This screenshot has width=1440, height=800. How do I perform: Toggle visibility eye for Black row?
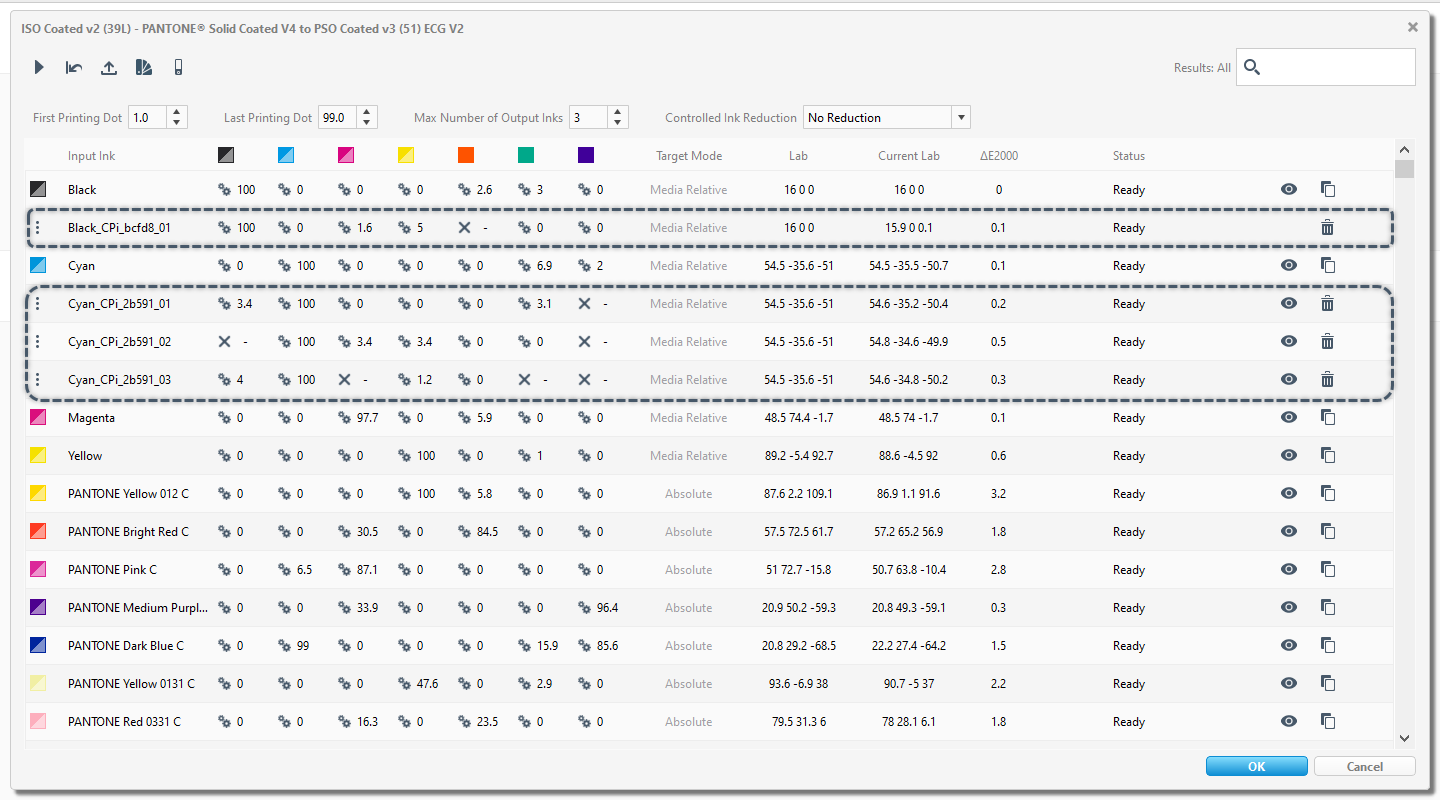1289,189
